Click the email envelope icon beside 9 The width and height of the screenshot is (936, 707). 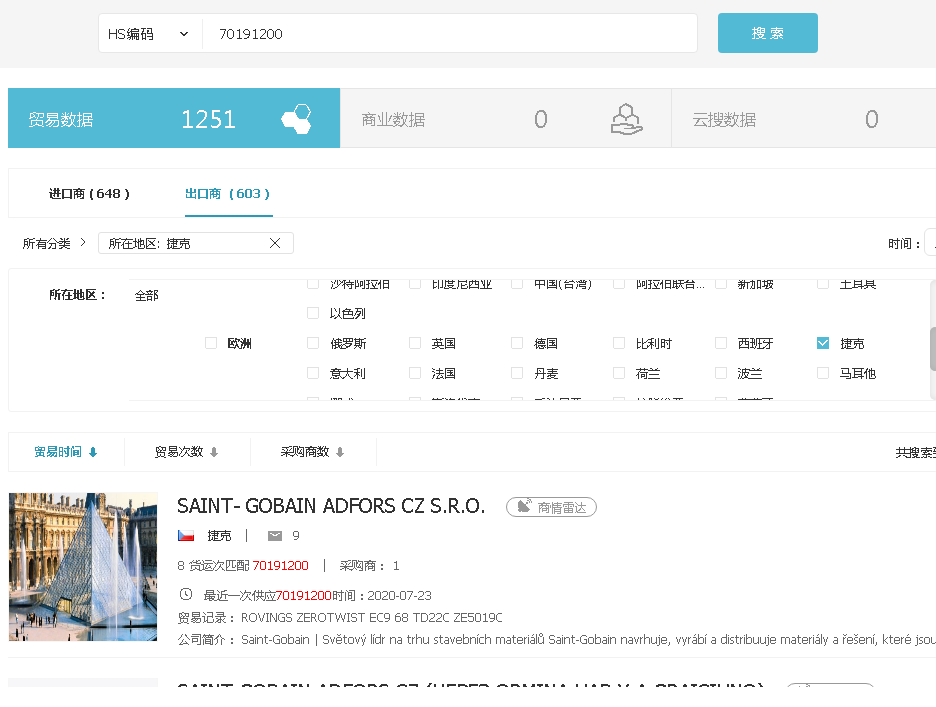(x=275, y=536)
